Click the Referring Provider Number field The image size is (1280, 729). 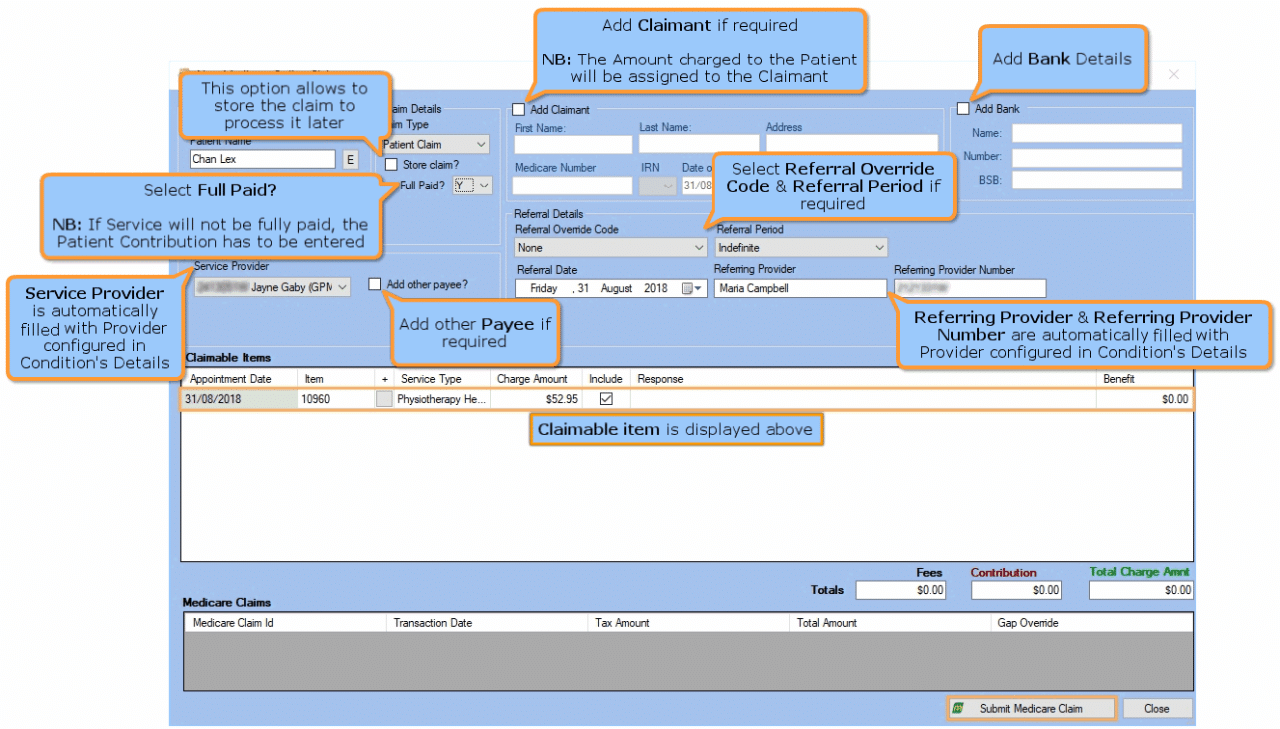click(x=970, y=288)
